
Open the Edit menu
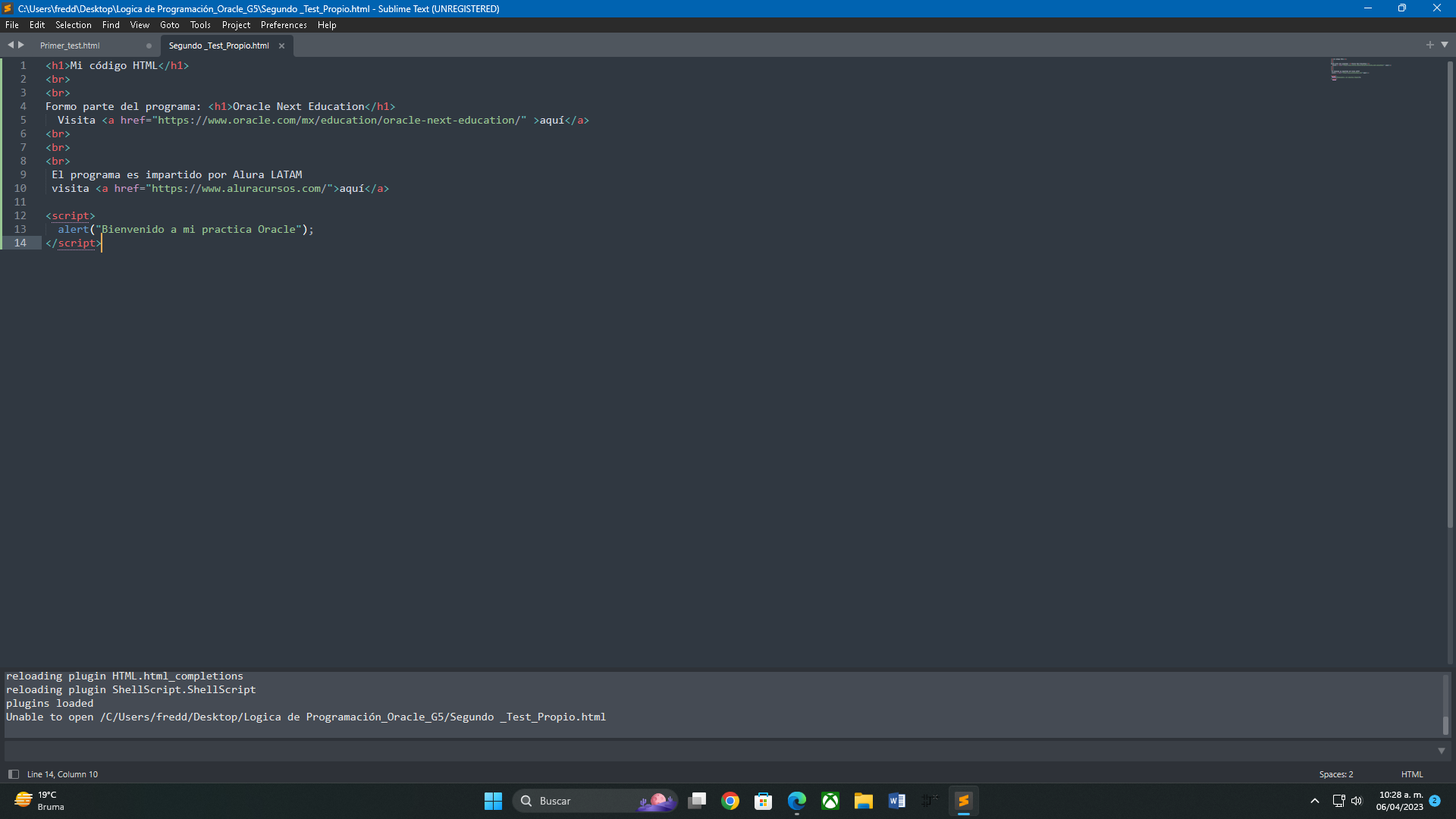[37, 25]
